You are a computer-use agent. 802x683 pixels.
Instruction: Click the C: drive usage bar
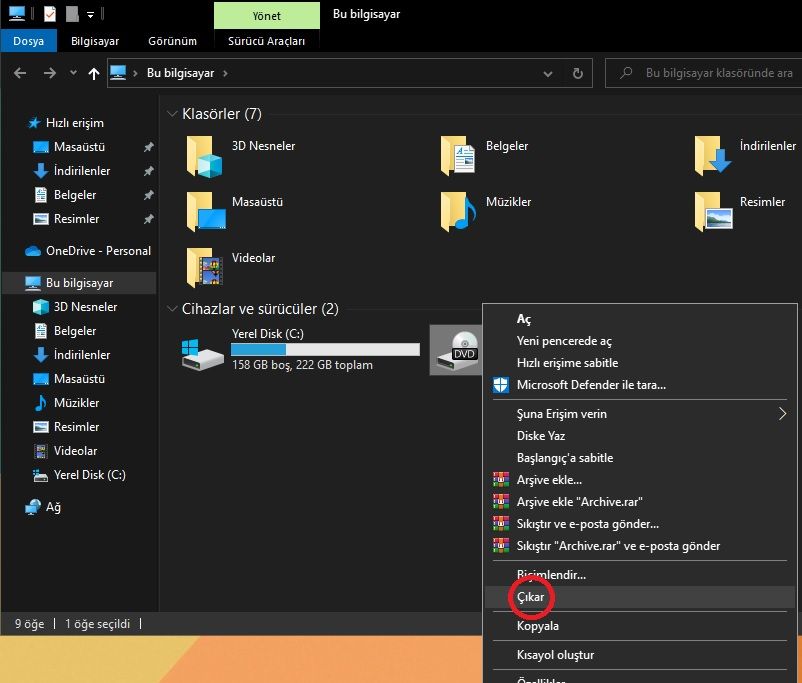(325, 349)
